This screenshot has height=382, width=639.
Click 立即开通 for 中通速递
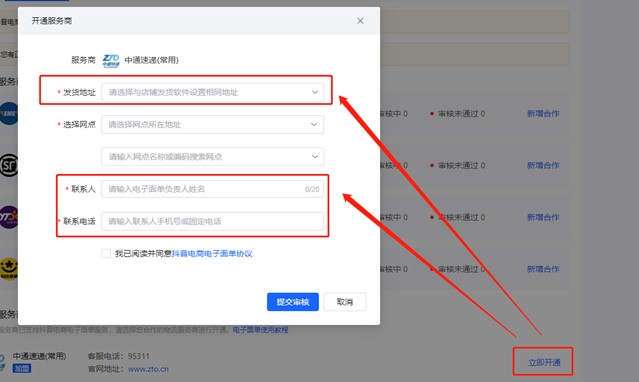(x=544, y=362)
